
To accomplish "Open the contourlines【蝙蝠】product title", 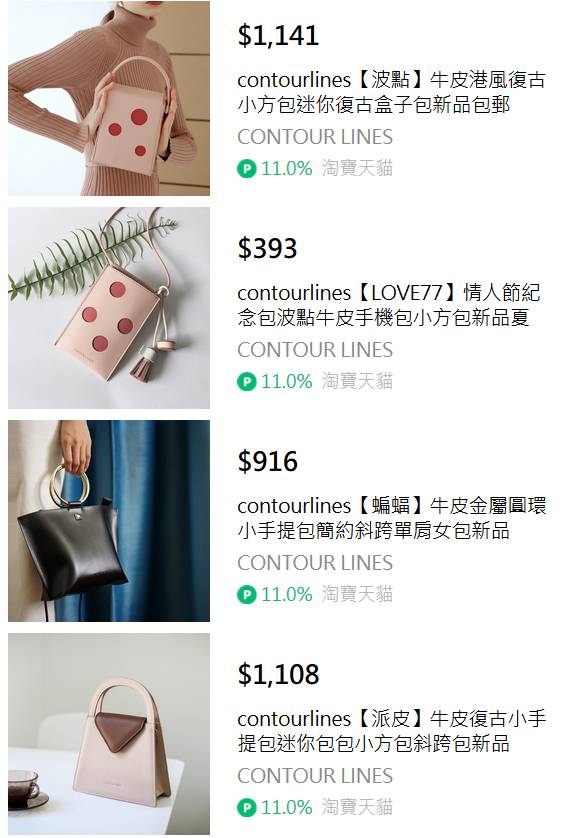I will (x=391, y=517).
